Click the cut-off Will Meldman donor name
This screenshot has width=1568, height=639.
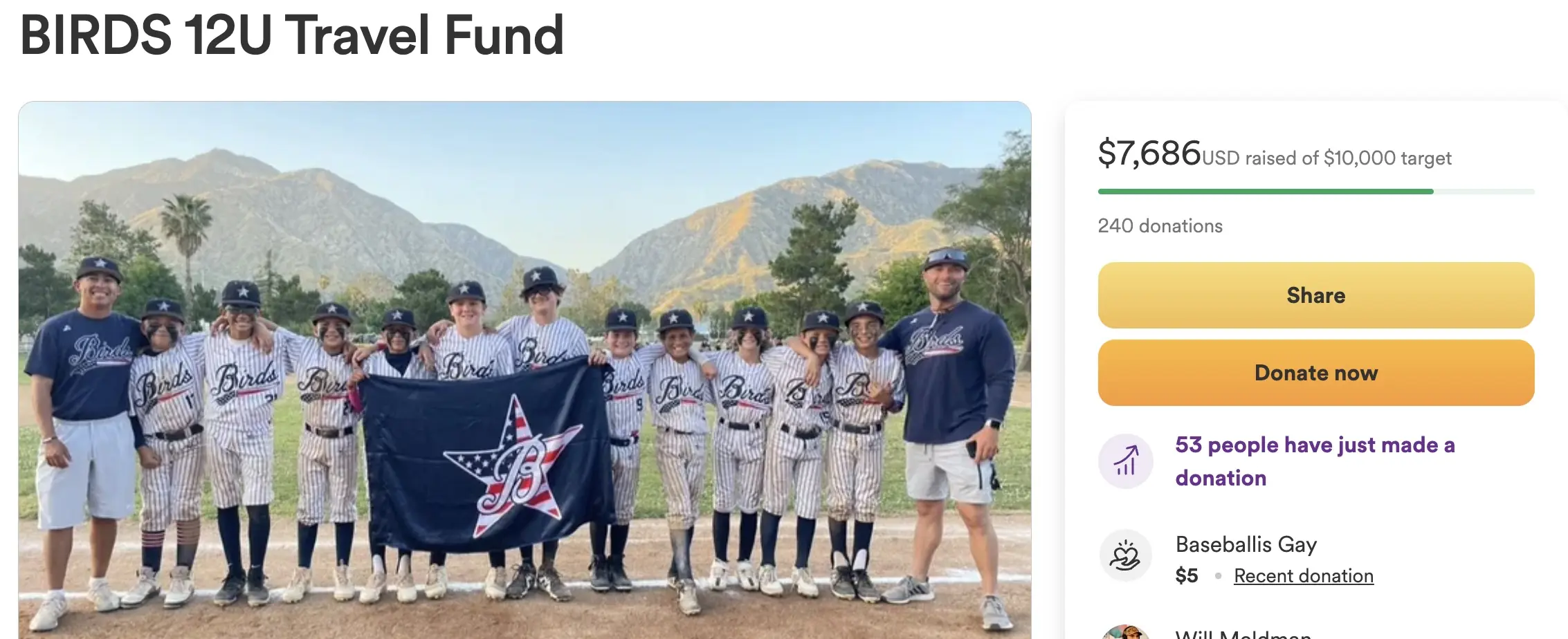click(x=1243, y=633)
